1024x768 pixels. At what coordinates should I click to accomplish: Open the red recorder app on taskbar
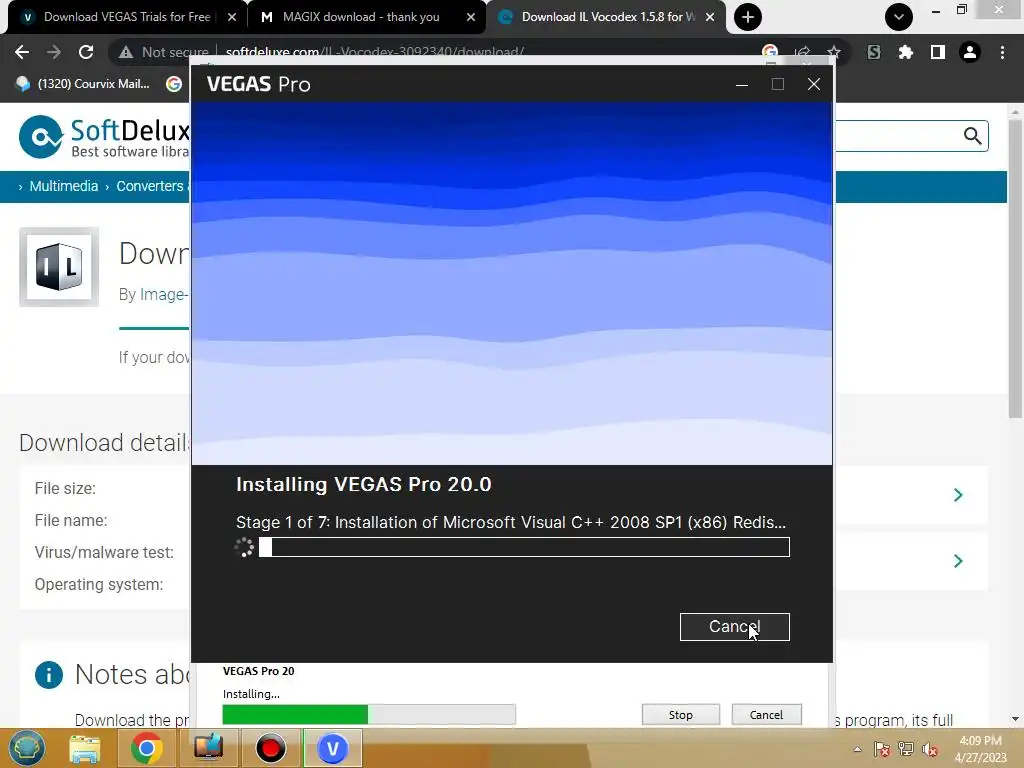tap(270, 748)
